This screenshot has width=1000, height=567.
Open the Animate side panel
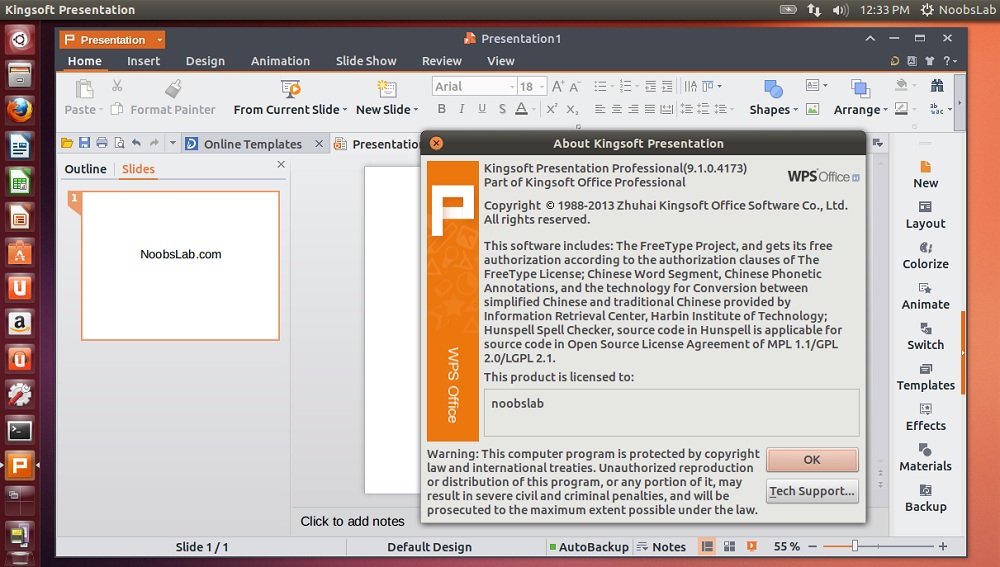click(925, 296)
